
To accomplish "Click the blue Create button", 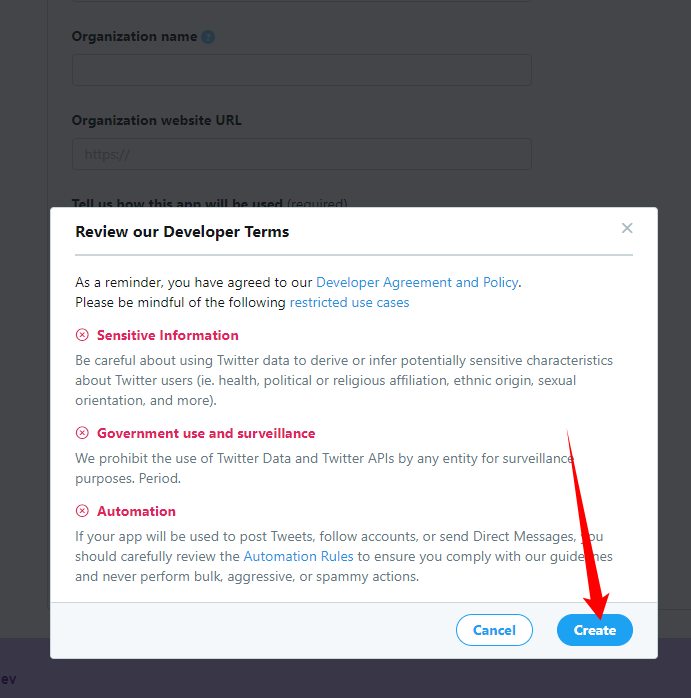I will [x=595, y=630].
